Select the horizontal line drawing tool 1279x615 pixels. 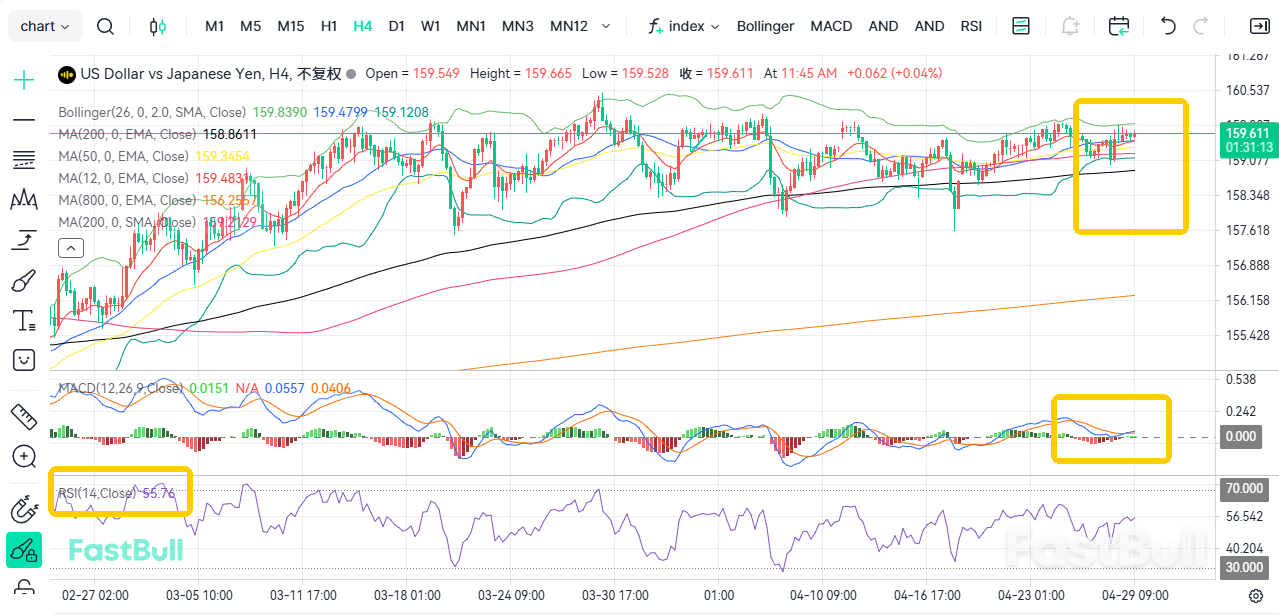pyautogui.click(x=24, y=120)
